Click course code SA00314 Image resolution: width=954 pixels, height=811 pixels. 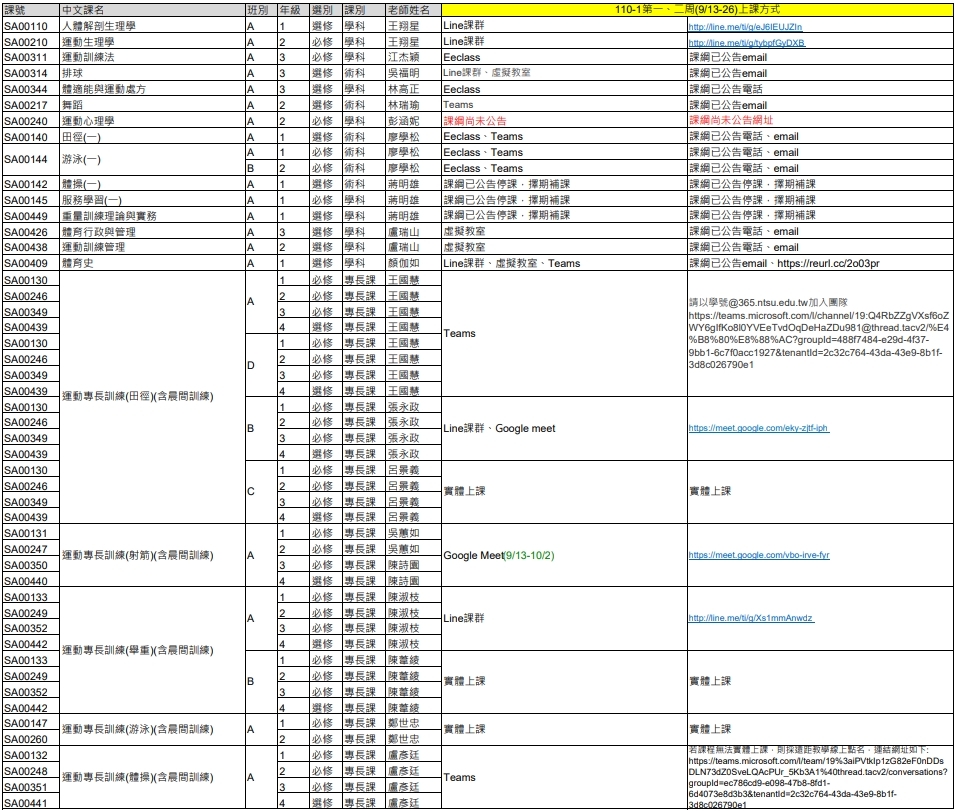26,73
